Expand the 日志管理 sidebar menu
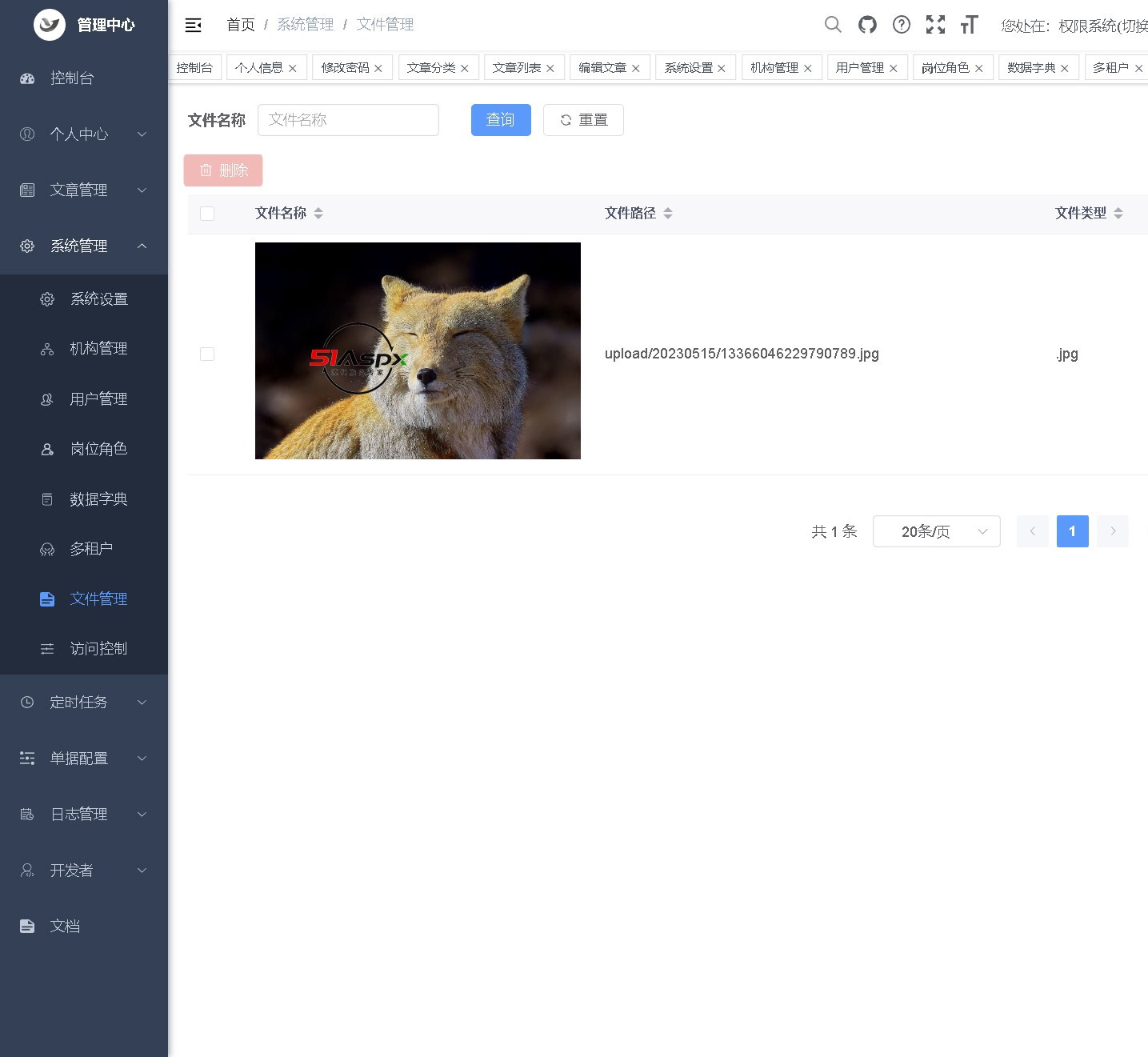Image resolution: width=1148 pixels, height=1057 pixels. 84,815
